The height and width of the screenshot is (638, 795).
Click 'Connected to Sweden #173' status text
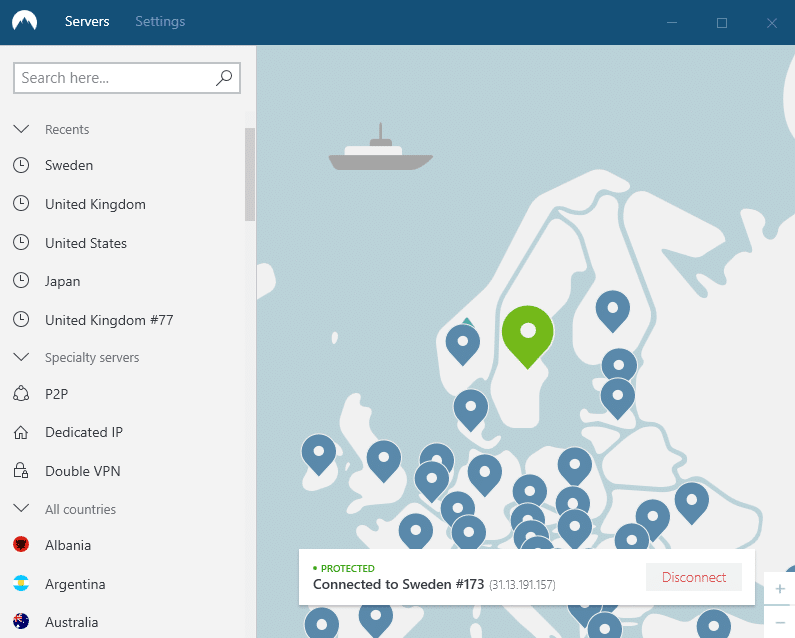point(399,584)
